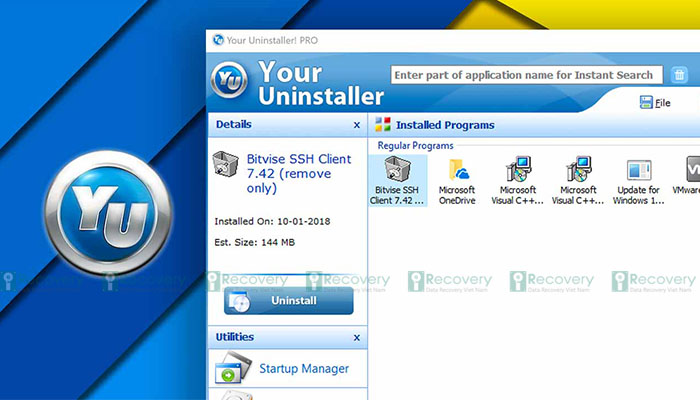Click the Installed Programs header icon
This screenshot has height=400, width=700.
(383, 125)
